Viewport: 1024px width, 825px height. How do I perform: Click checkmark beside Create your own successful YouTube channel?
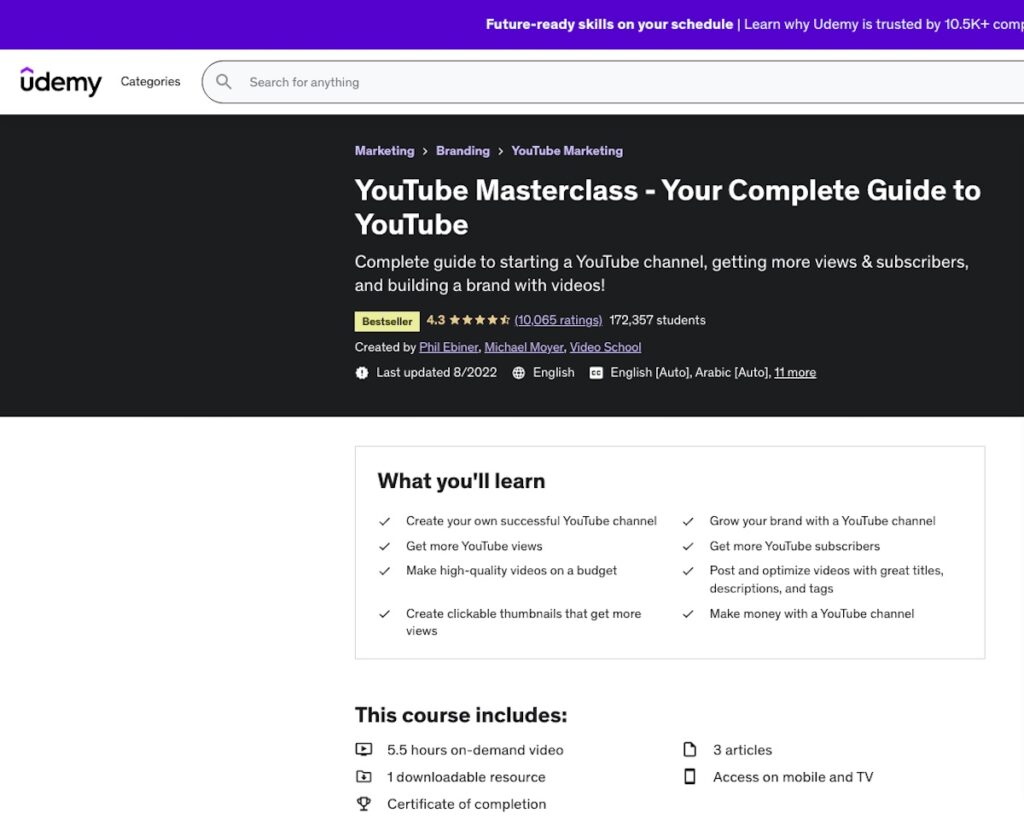tap(385, 521)
